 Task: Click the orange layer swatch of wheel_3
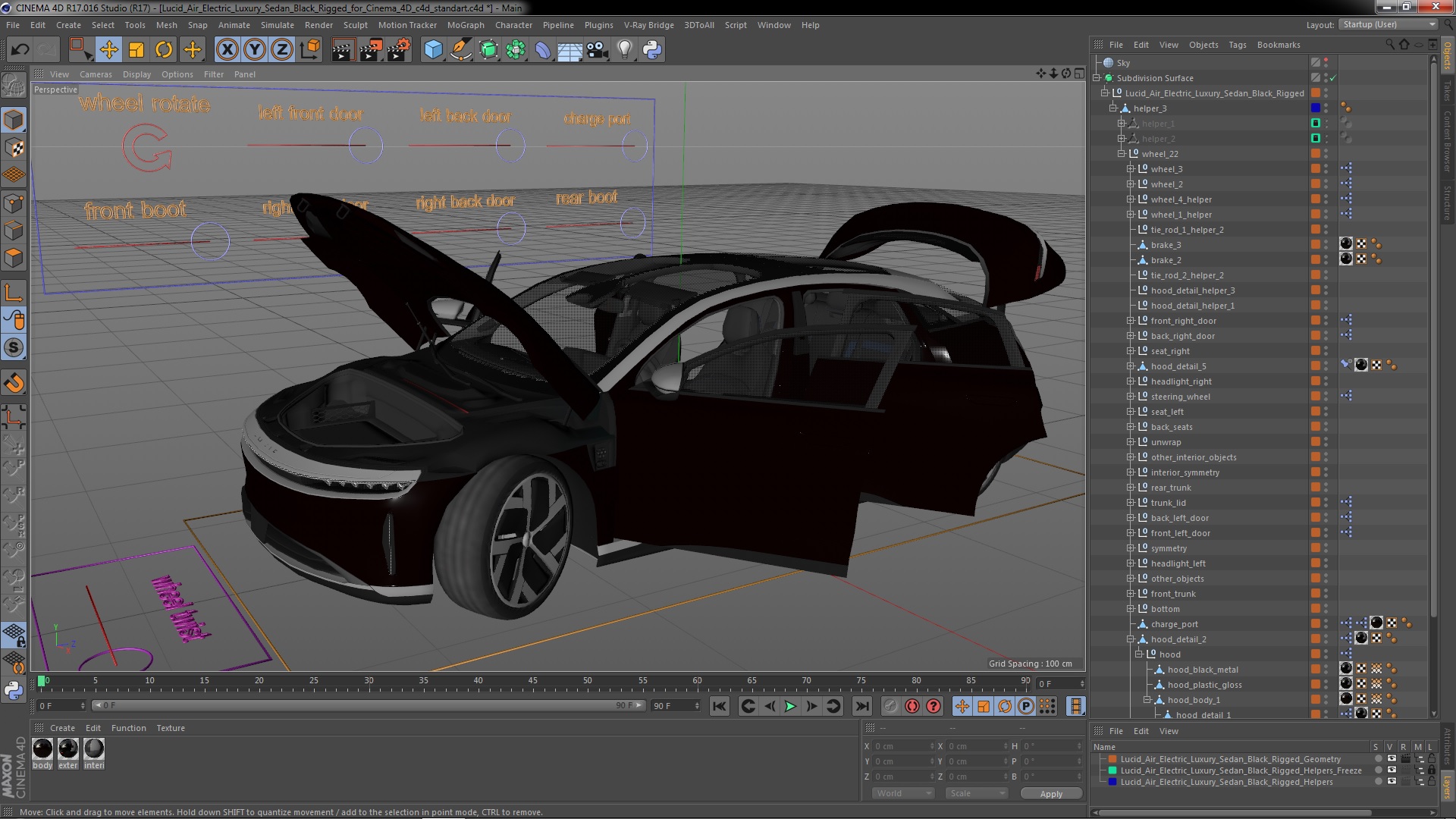tap(1316, 169)
